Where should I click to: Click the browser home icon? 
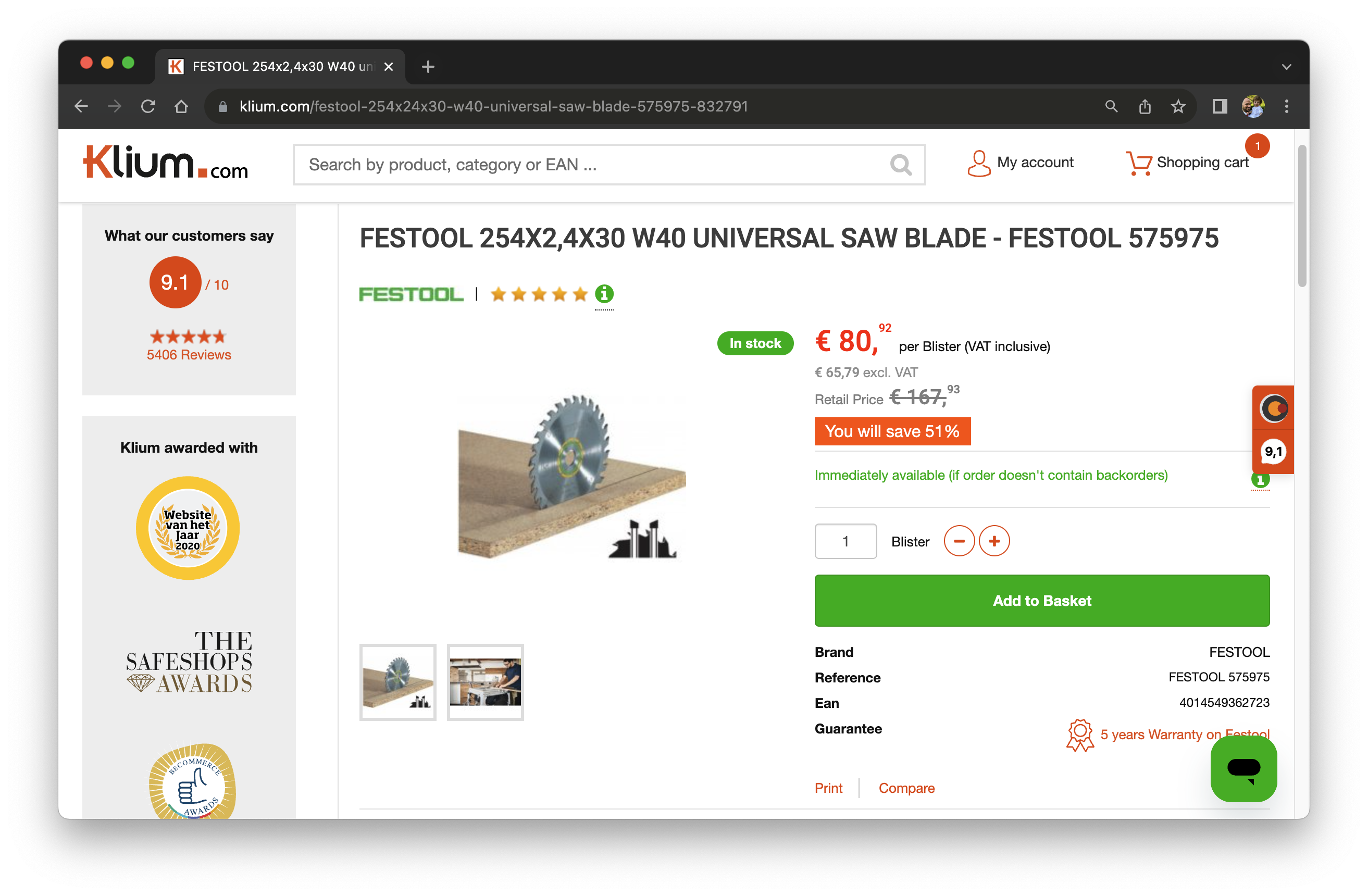point(182,106)
